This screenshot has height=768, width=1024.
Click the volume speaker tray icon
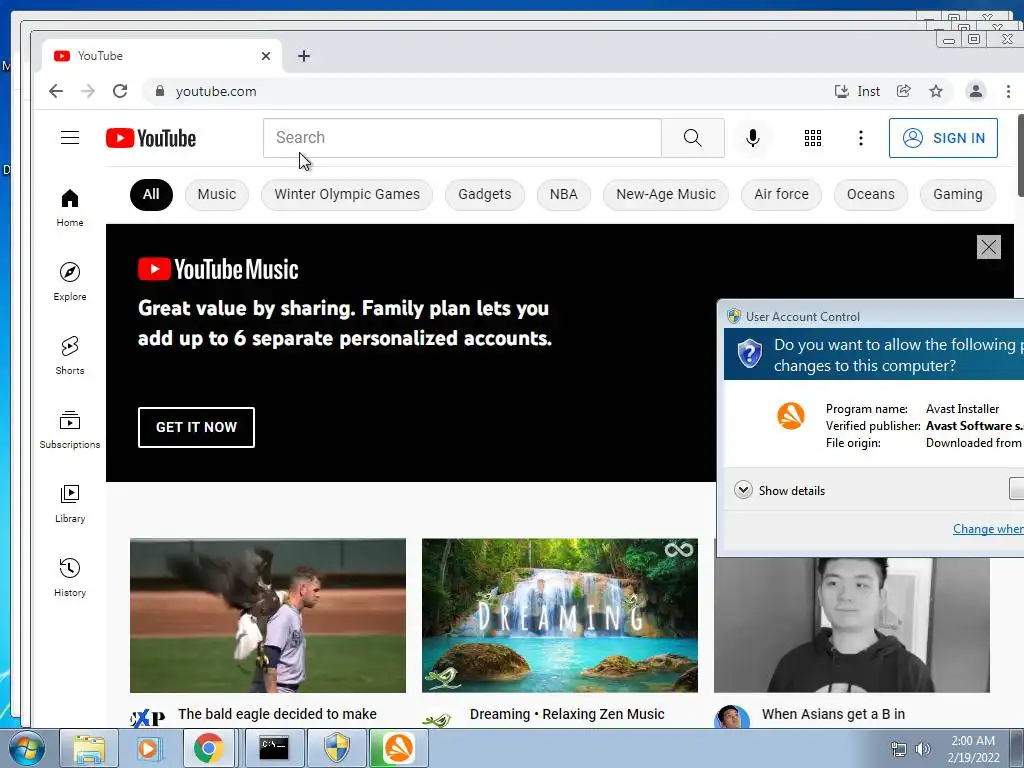tap(923, 749)
